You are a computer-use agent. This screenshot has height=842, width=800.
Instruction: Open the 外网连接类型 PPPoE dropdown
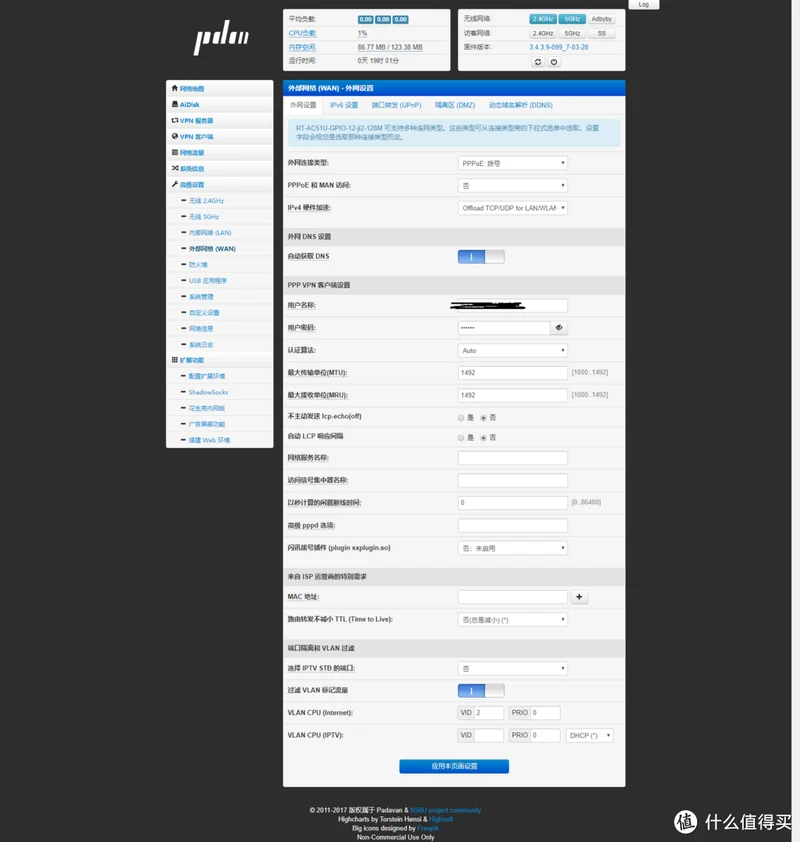[512, 163]
